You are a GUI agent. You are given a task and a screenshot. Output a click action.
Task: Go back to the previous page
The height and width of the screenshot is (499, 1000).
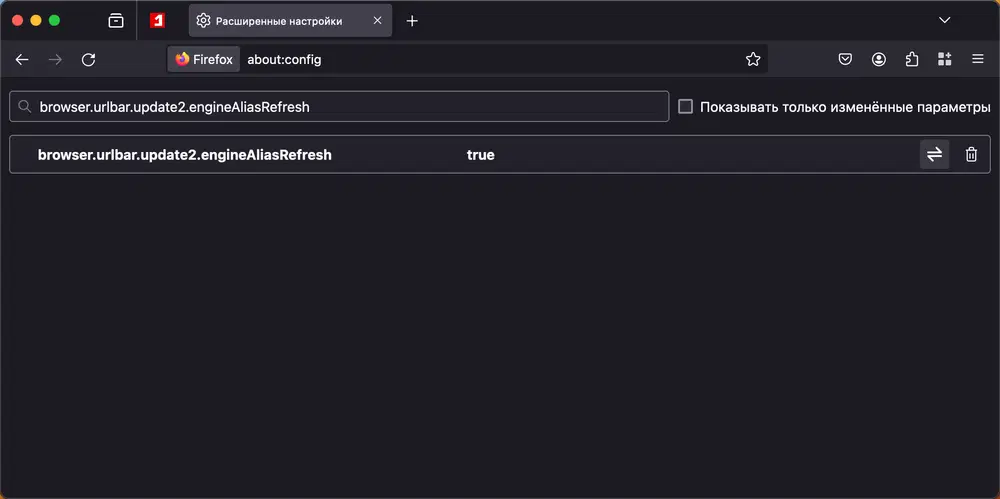pos(22,60)
